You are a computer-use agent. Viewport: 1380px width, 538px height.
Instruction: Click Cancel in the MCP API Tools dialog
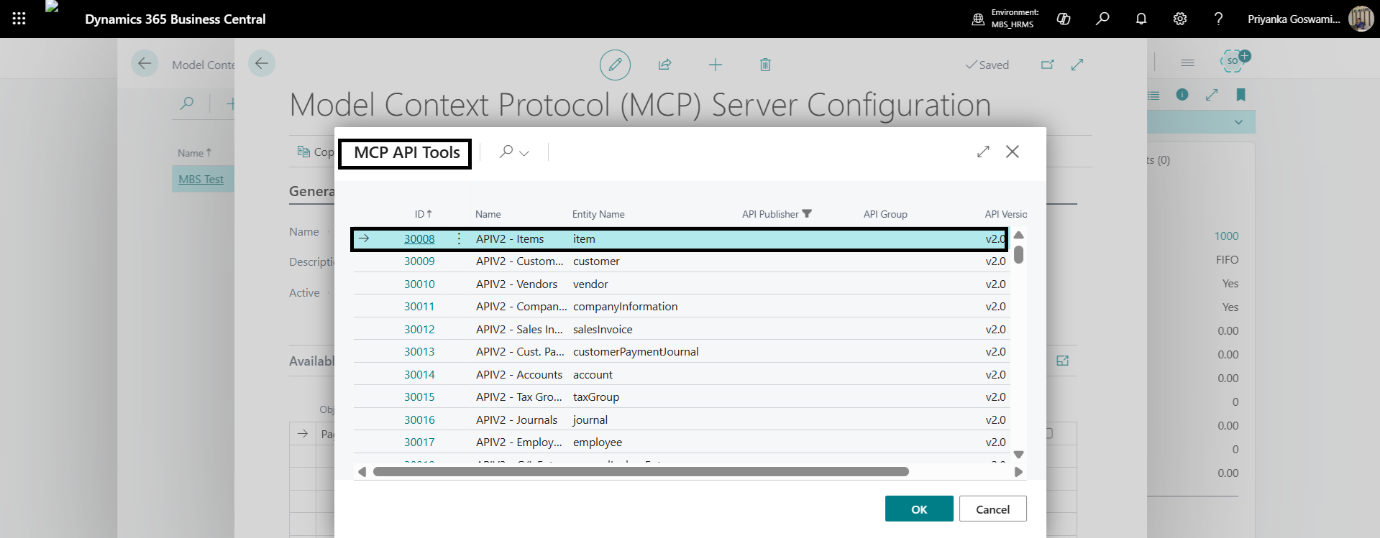coord(992,509)
